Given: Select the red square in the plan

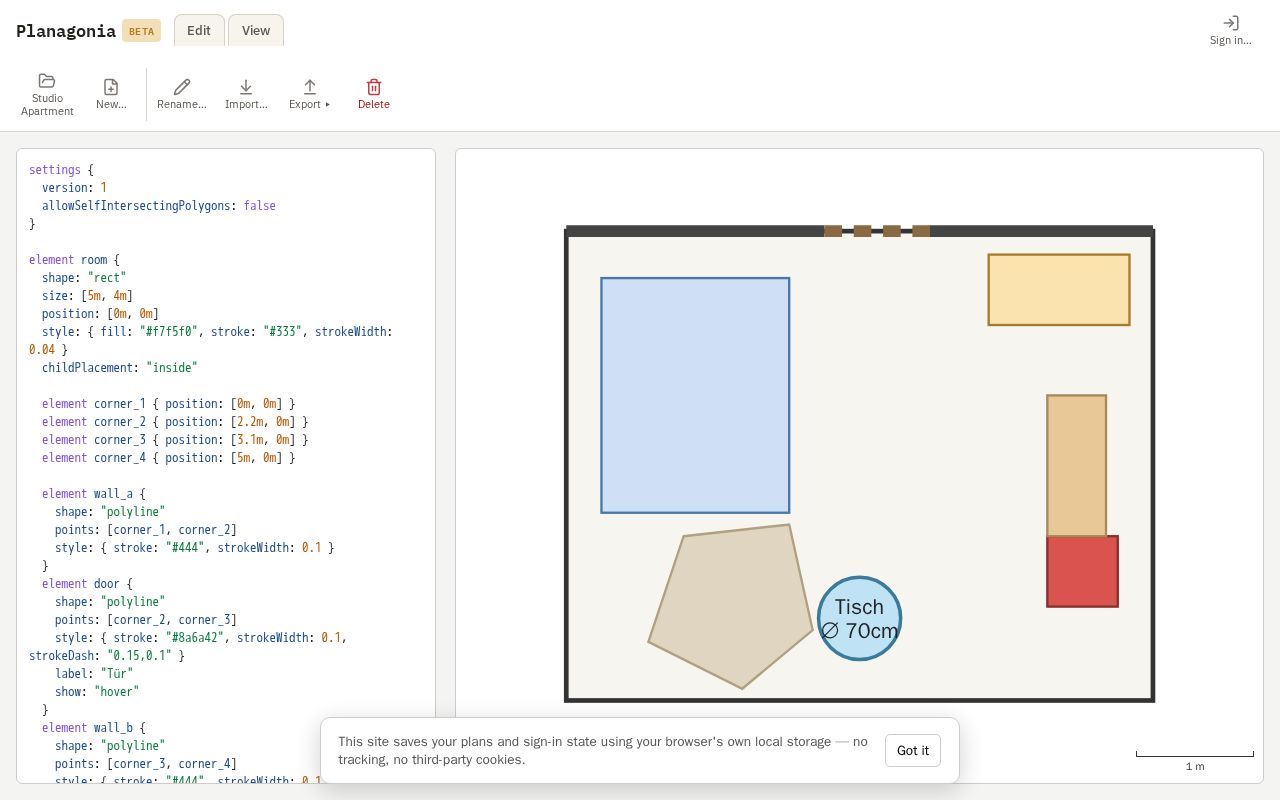Looking at the screenshot, I should click(x=1082, y=571).
